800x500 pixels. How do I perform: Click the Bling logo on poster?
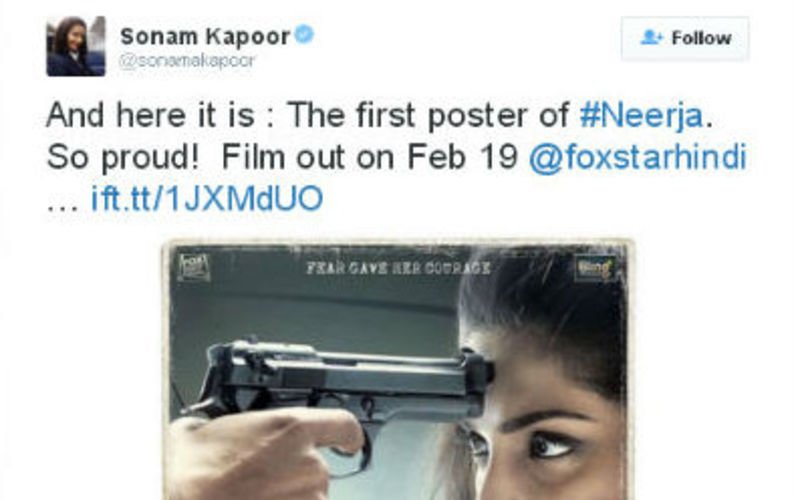click(x=594, y=267)
